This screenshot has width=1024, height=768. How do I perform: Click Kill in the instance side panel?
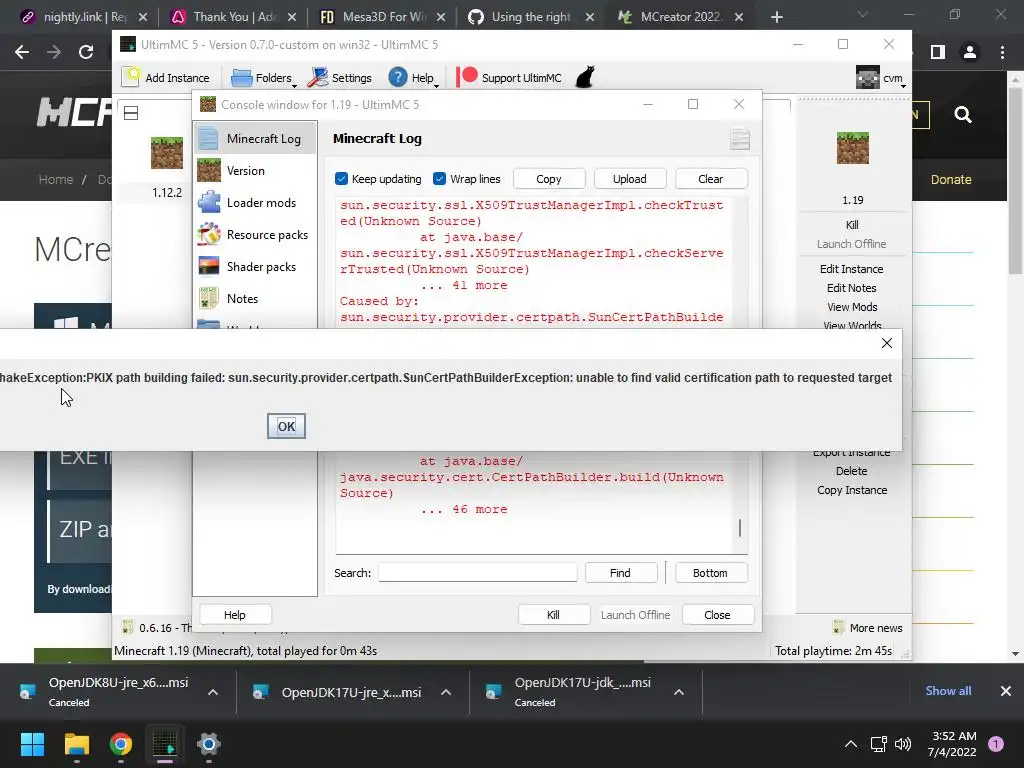(x=852, y=225)
